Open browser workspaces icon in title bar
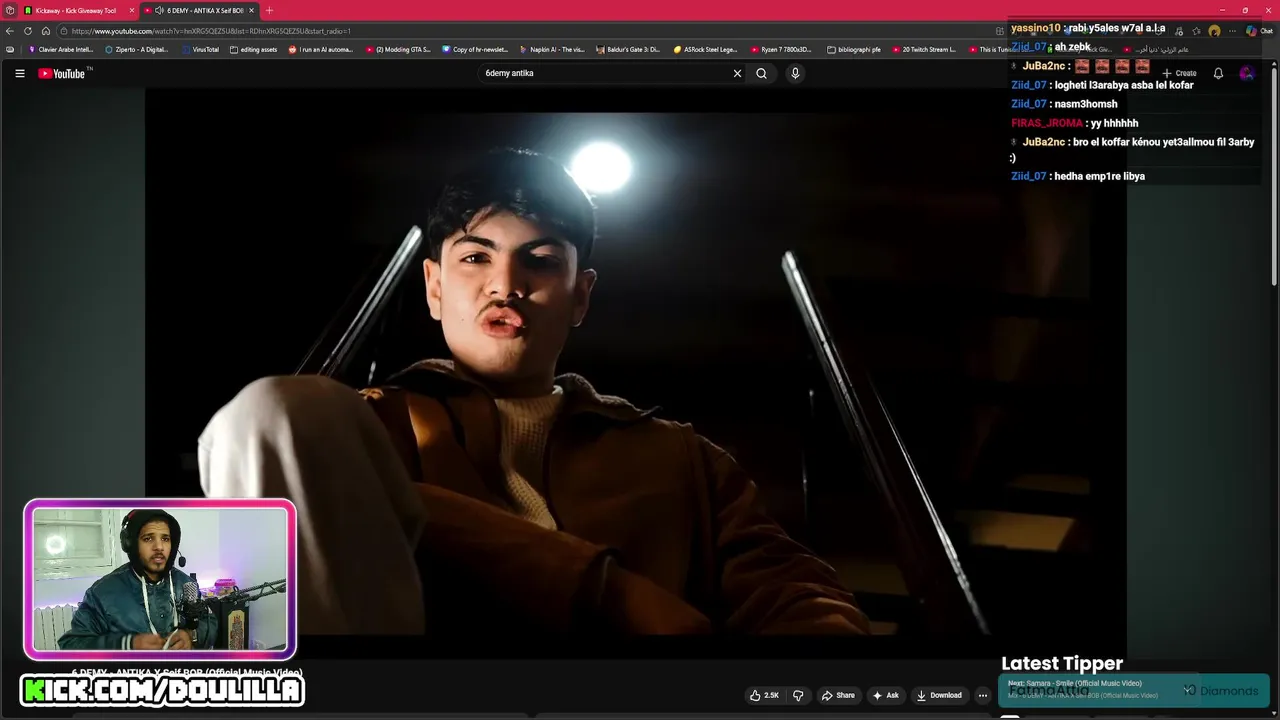 [10, 10]
